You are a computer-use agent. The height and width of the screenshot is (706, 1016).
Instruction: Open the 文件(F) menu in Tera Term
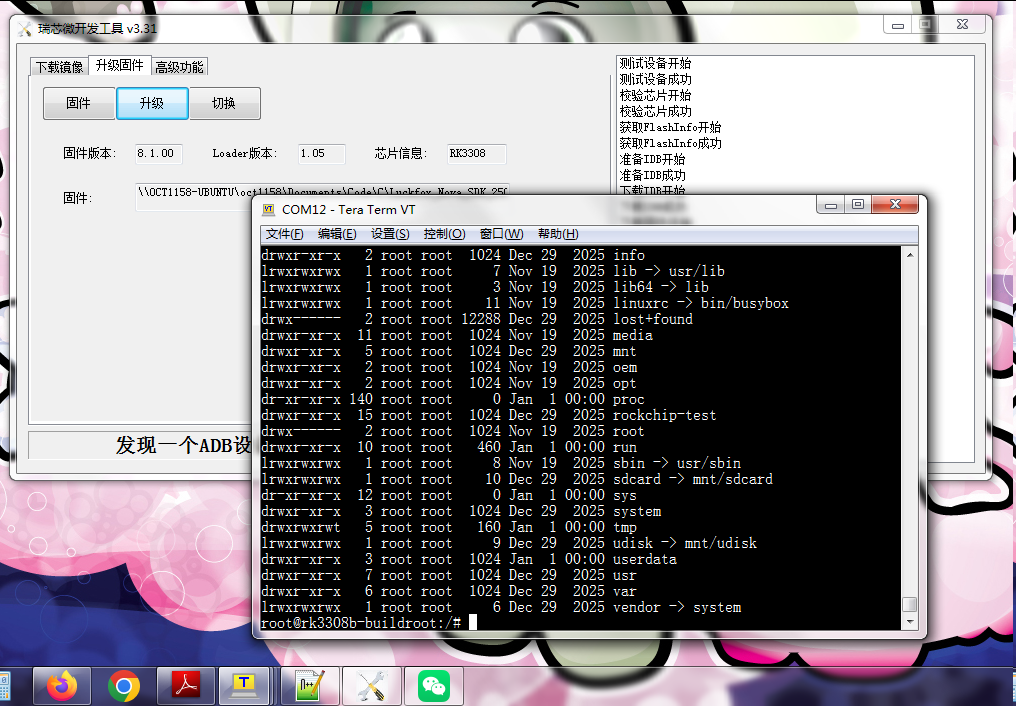click(x=284, y=234)
